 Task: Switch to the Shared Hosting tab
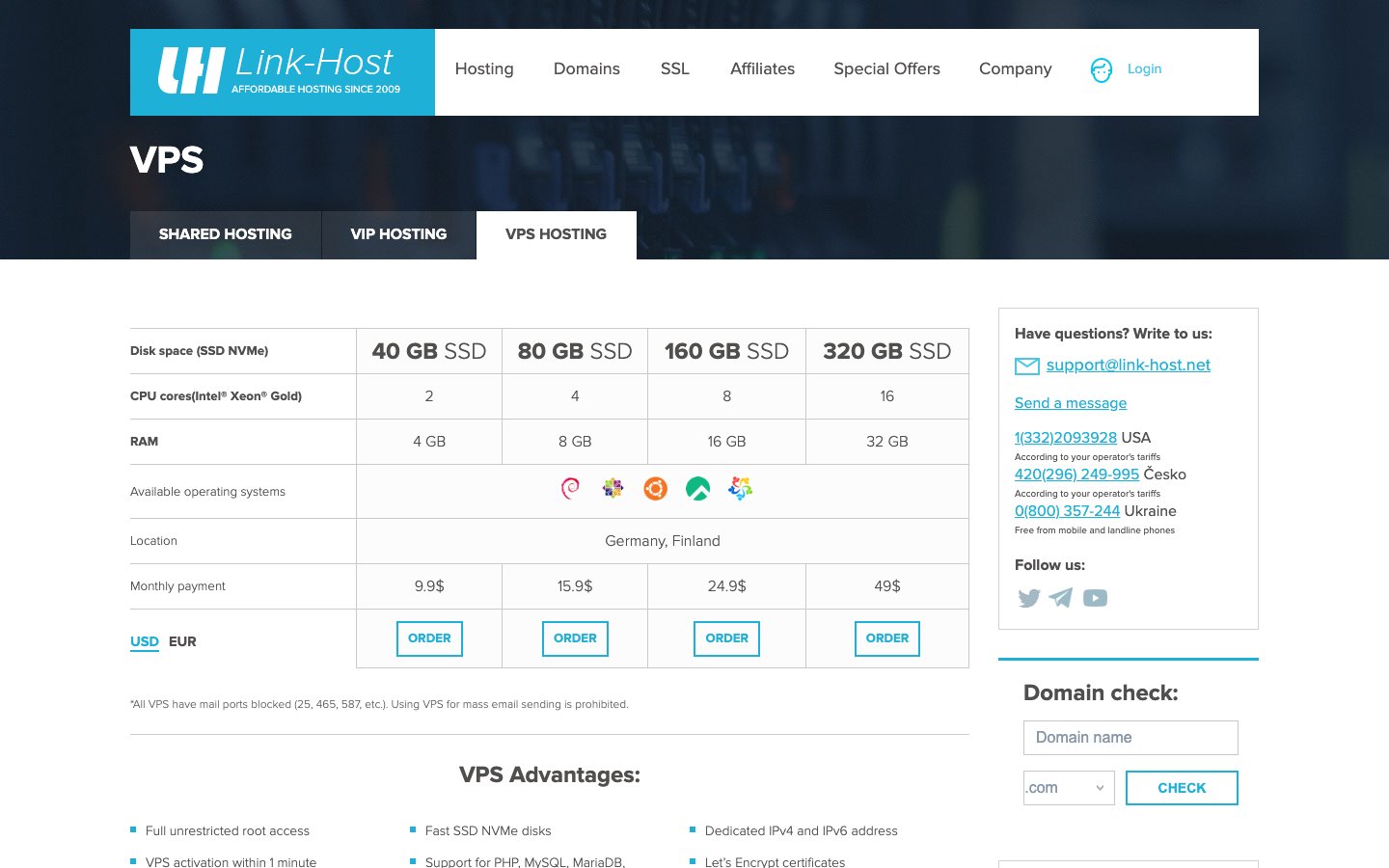[x=226, y=234]
